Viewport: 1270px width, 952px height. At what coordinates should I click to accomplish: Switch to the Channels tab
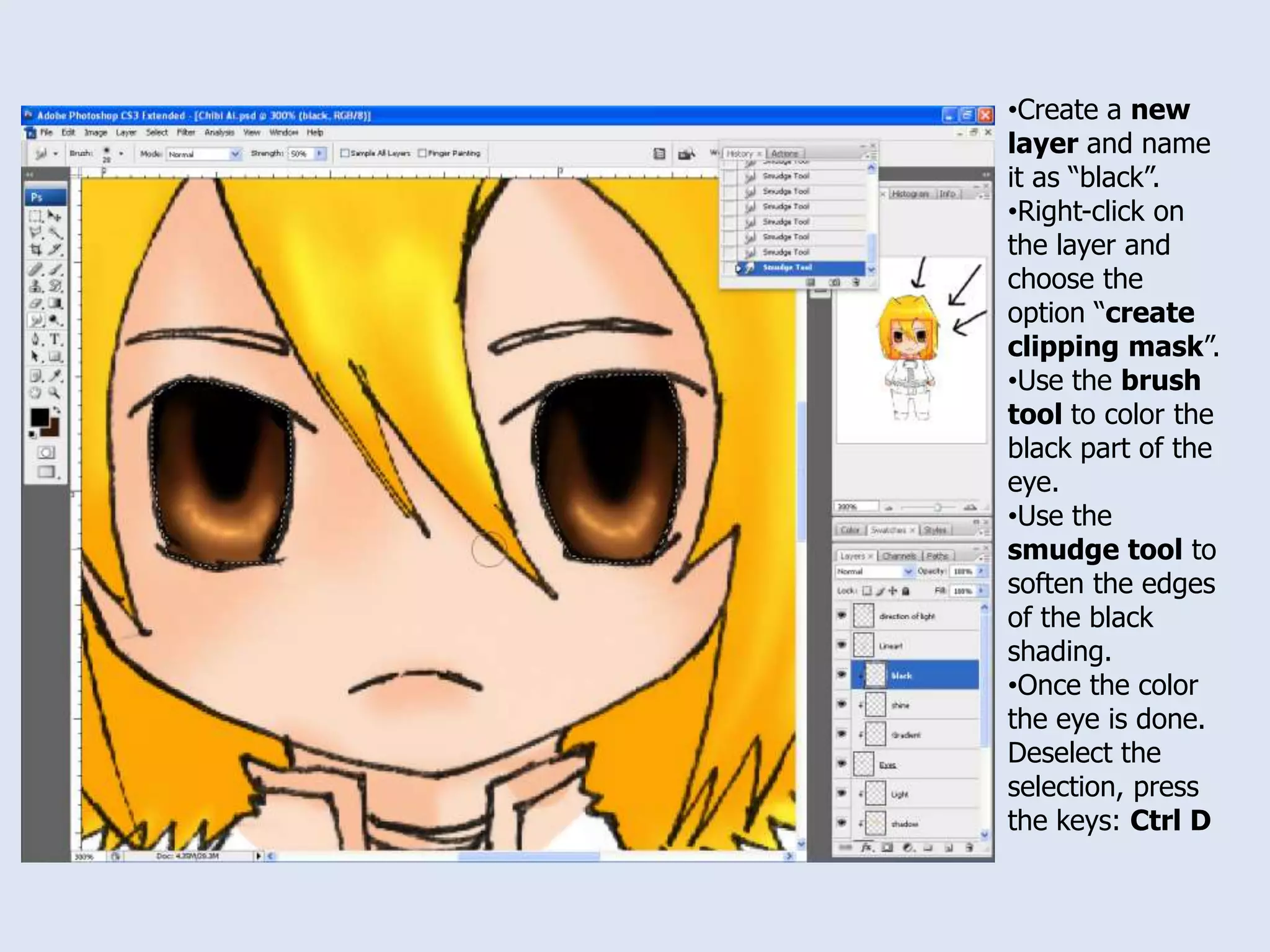pyautogui.click(x=899, y=556)
